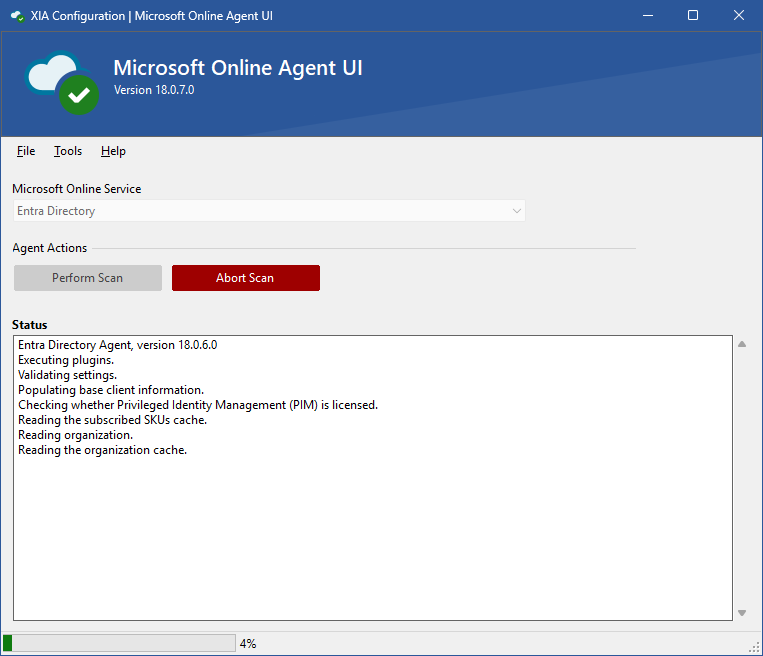Image resolution: width=763 pixels, height=656 pixels.
Task: Click the Status scroll up arrow
Action: pos(742,344)
